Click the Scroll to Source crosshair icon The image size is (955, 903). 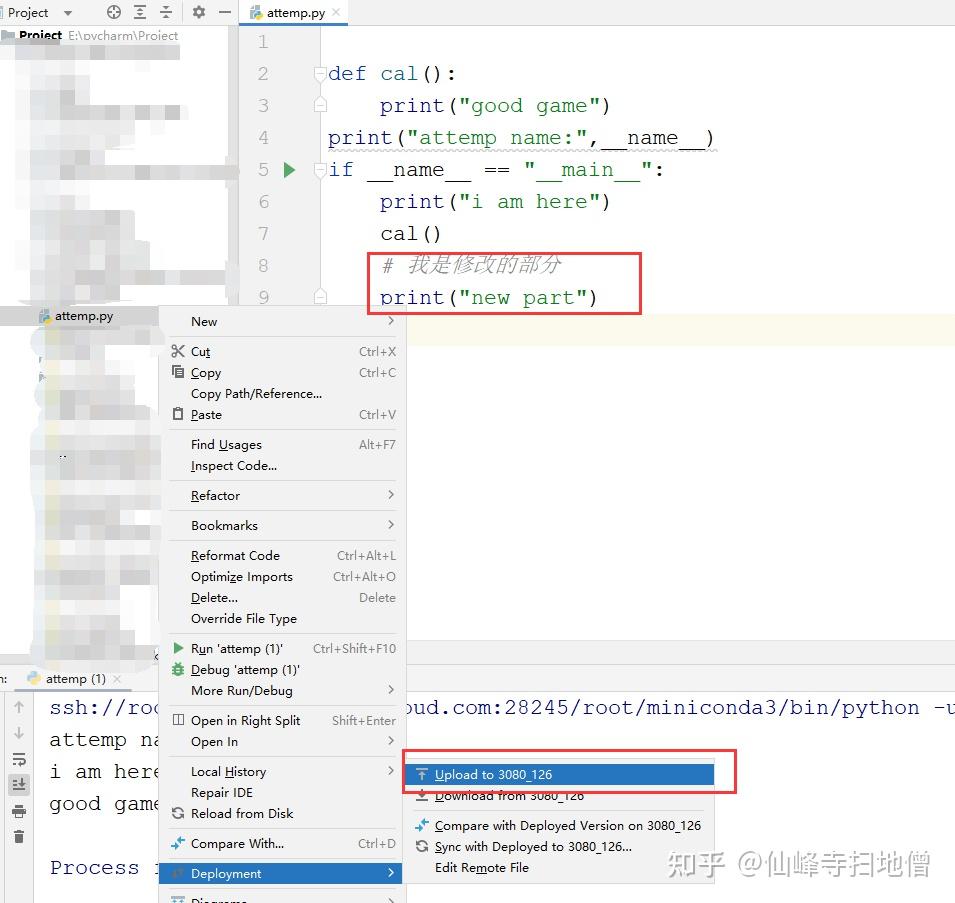[113, 12]
